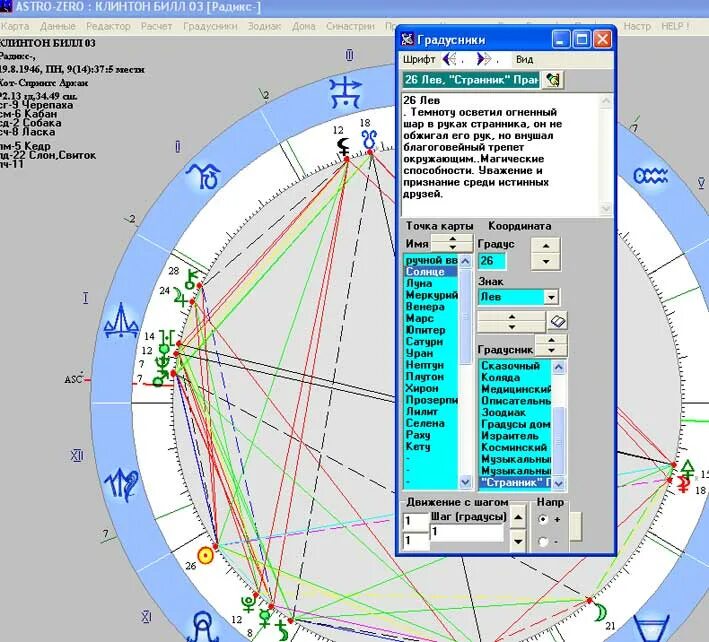The height and width of the screenshot is (642, 709).
Task: Select the plus direction radio button
Action: (x=543, y=519)
